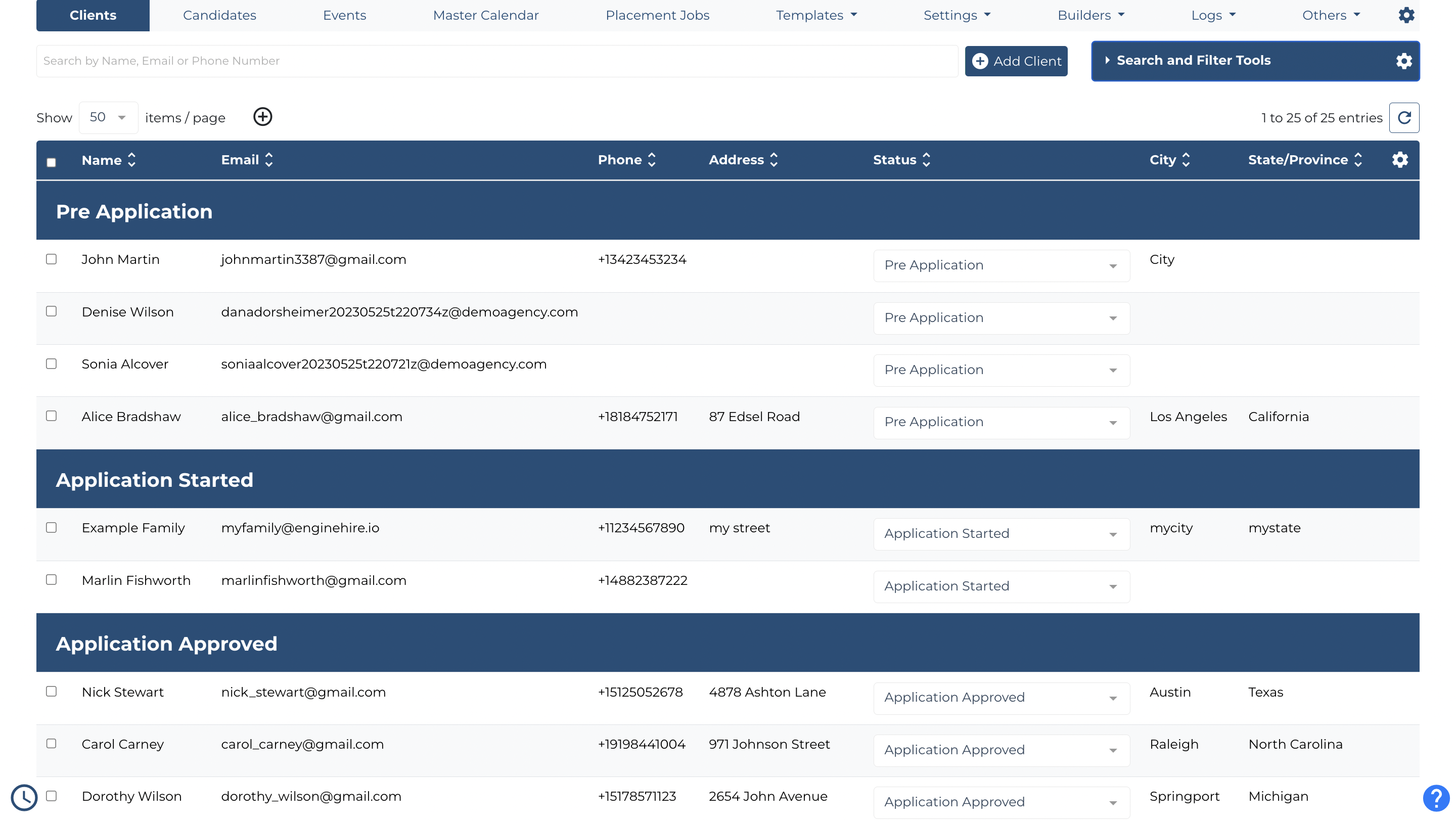Open the clock icon at bottom left

click(x=24, y=797)
